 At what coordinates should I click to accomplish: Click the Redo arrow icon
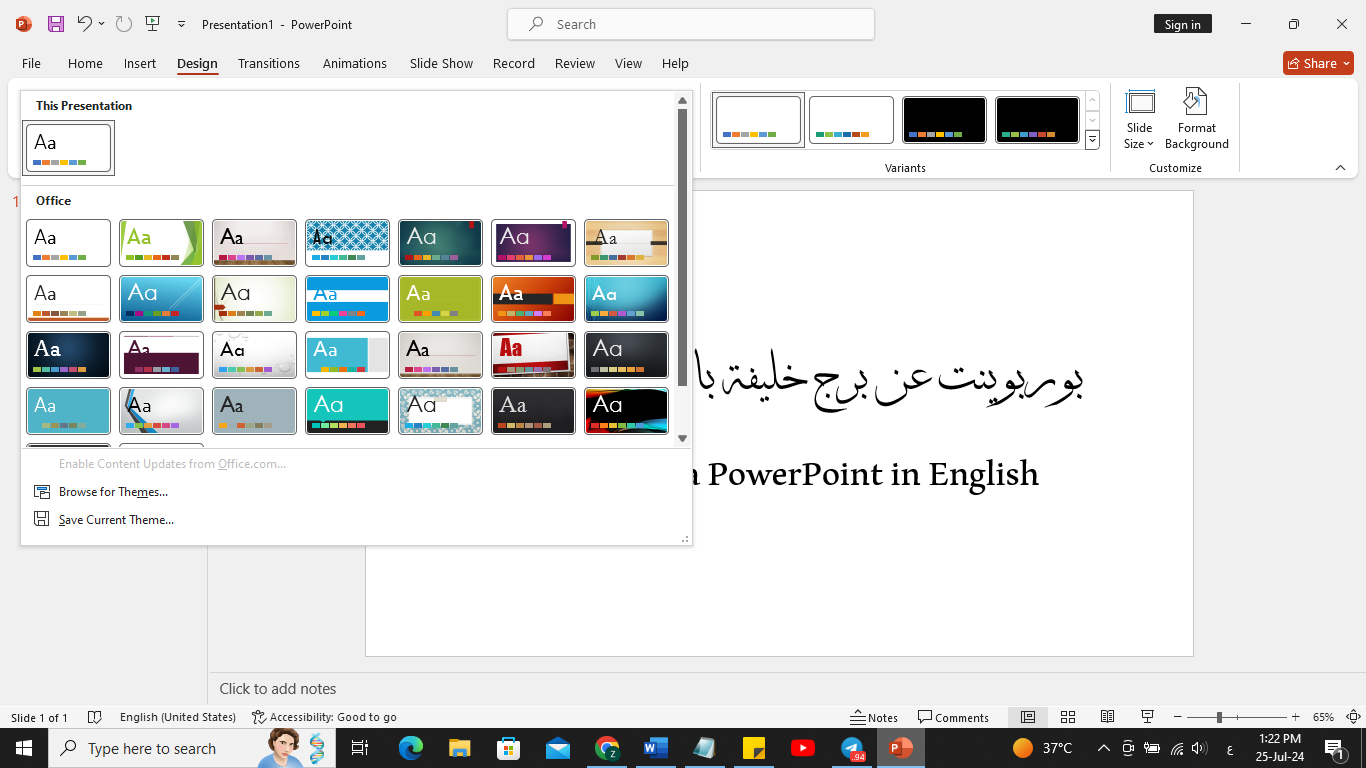click(123, 24)
